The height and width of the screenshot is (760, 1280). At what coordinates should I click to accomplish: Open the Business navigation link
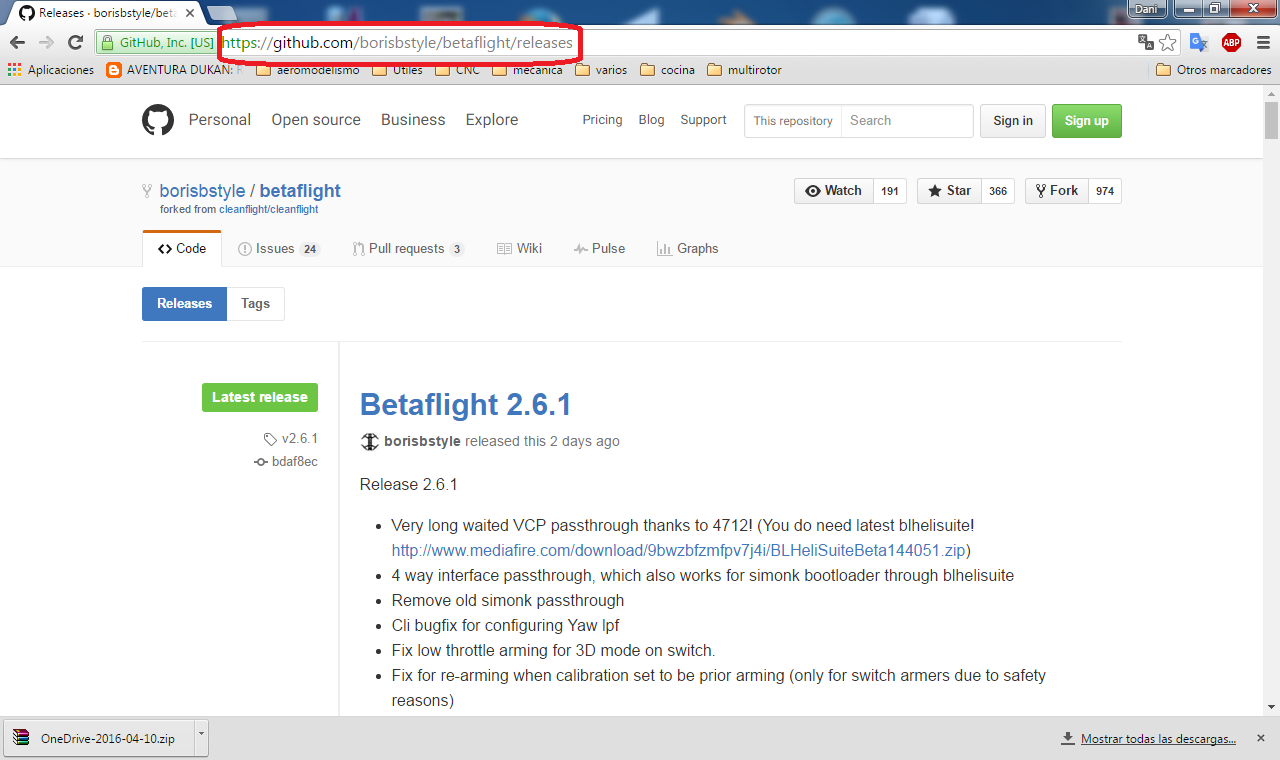413,120
